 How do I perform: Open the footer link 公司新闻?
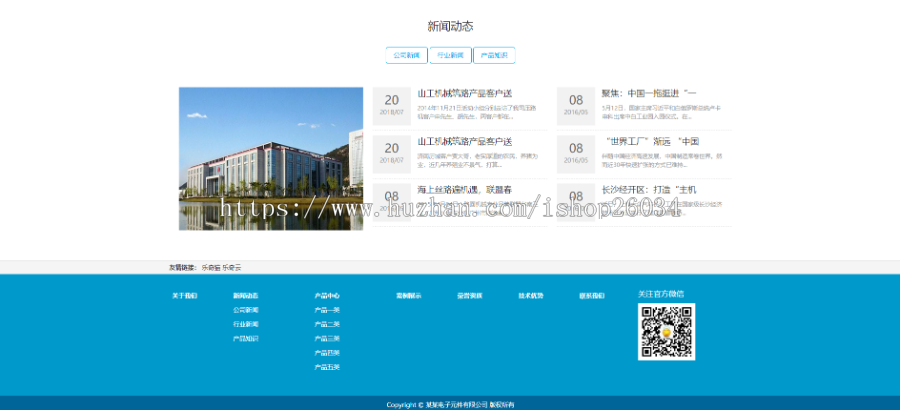[246, 310]
